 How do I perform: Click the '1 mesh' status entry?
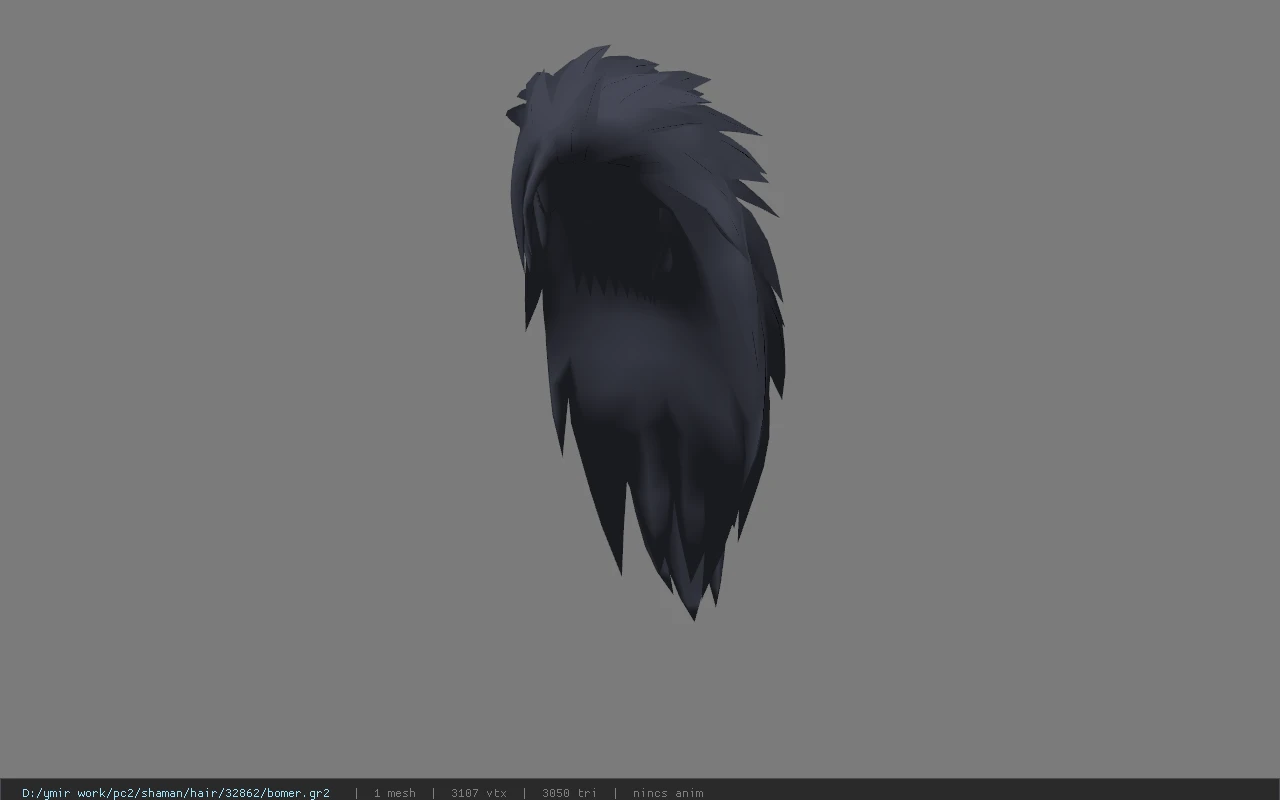coord(394,793)
